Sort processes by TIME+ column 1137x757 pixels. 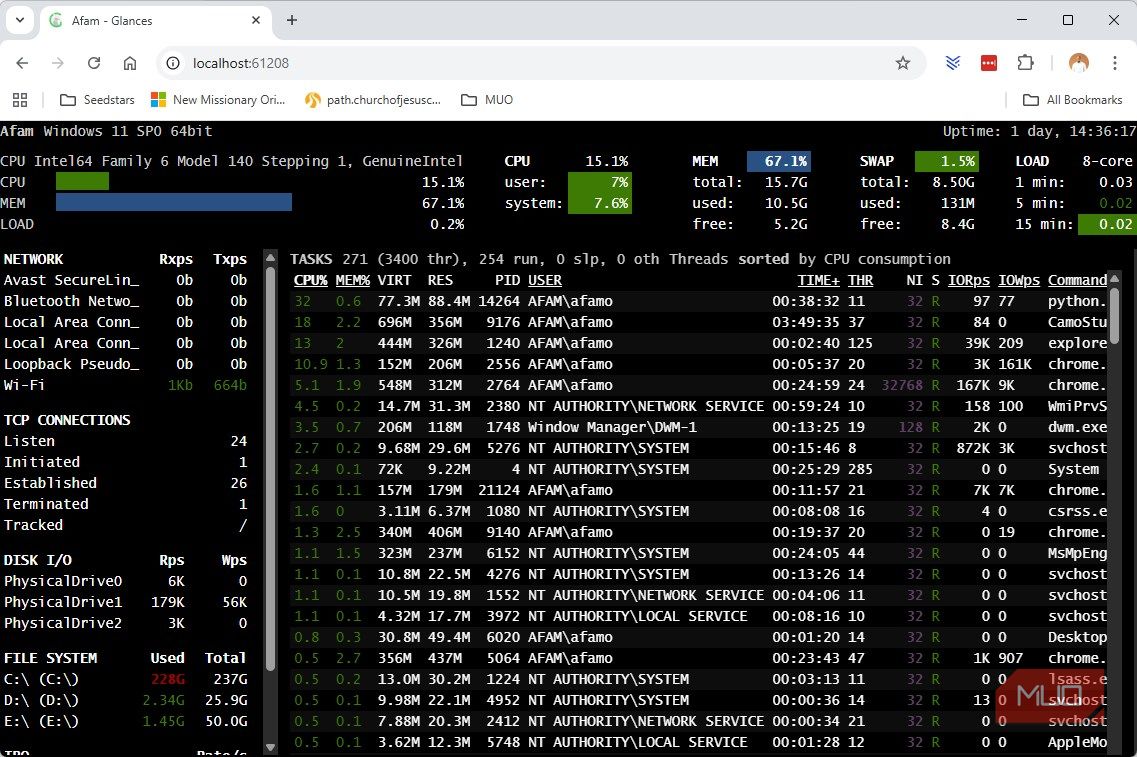818,280
